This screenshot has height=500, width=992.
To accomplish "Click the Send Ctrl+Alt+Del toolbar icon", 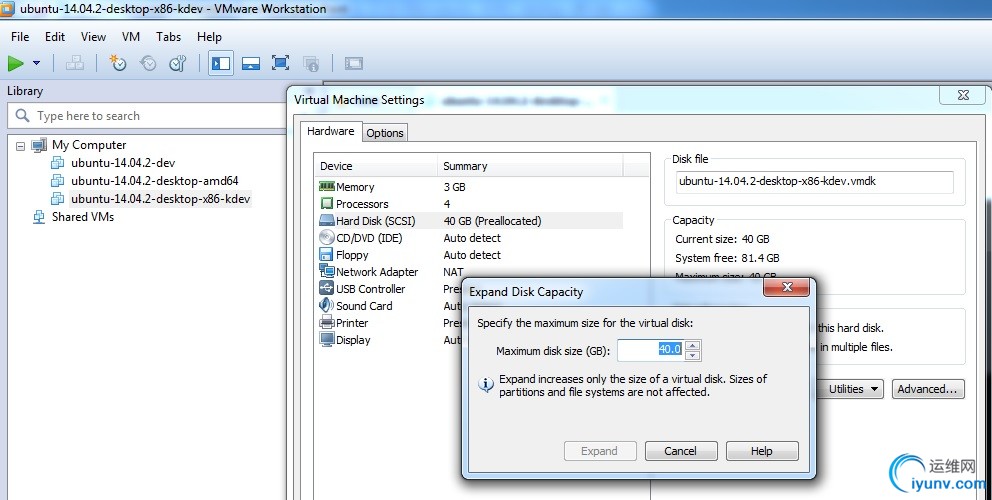I will pos(75,63).
